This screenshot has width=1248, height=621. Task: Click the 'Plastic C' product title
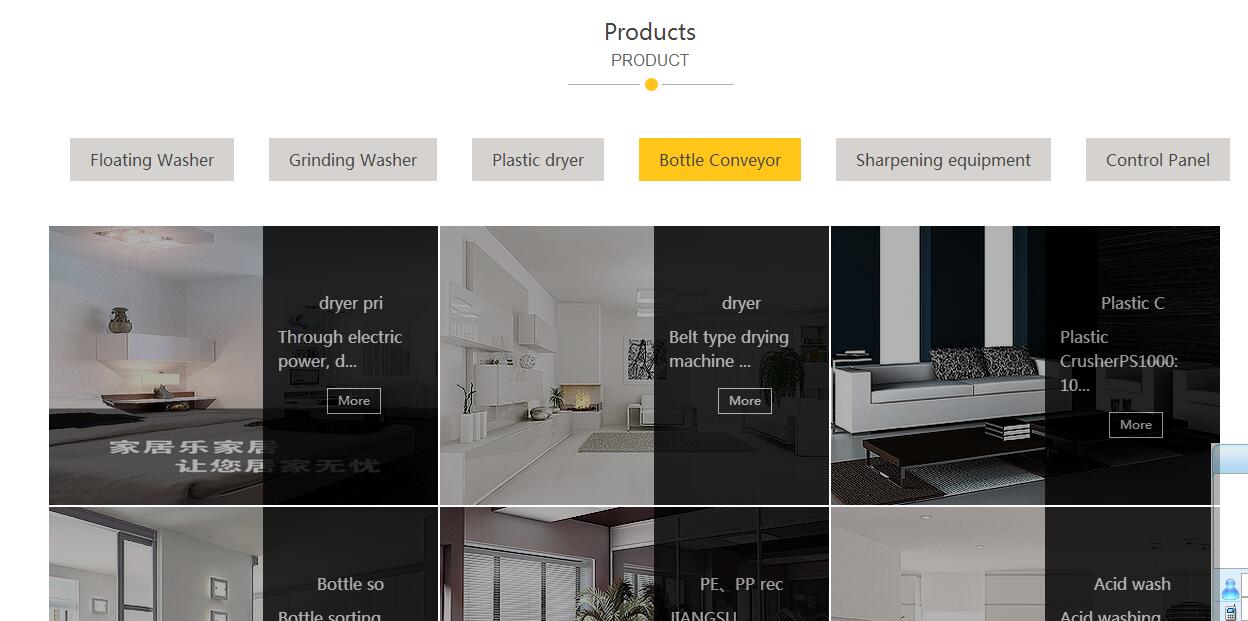point(1133,303)
